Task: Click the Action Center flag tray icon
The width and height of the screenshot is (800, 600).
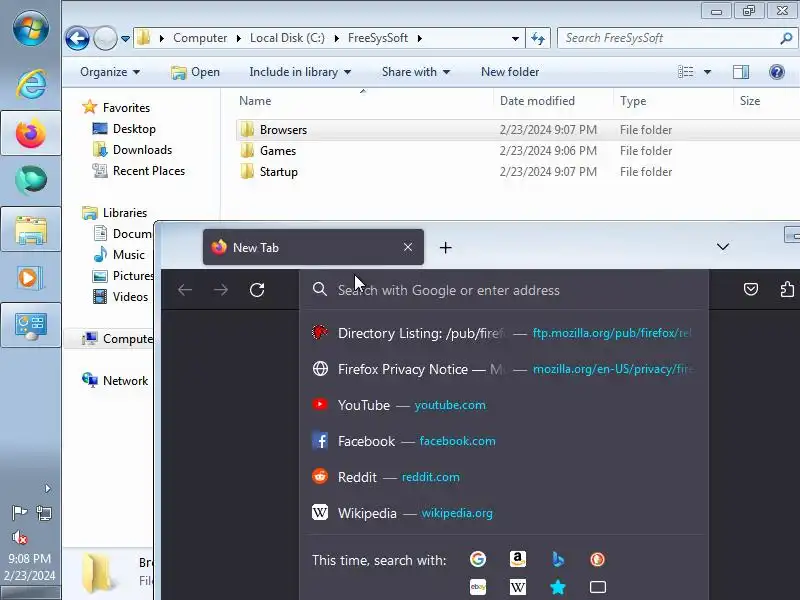Action: tap(19, 512)
